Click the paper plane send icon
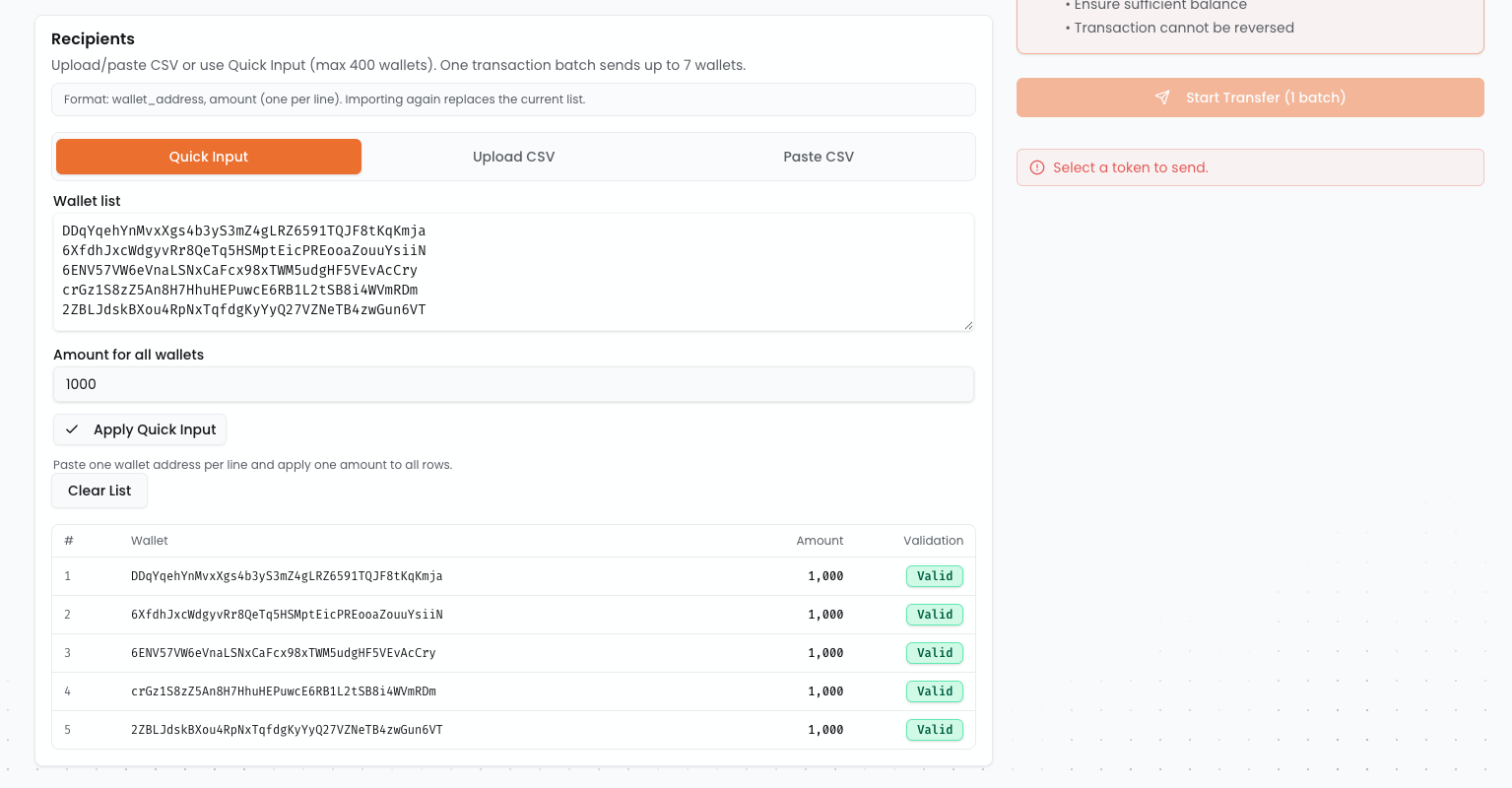 (1162, 98)
